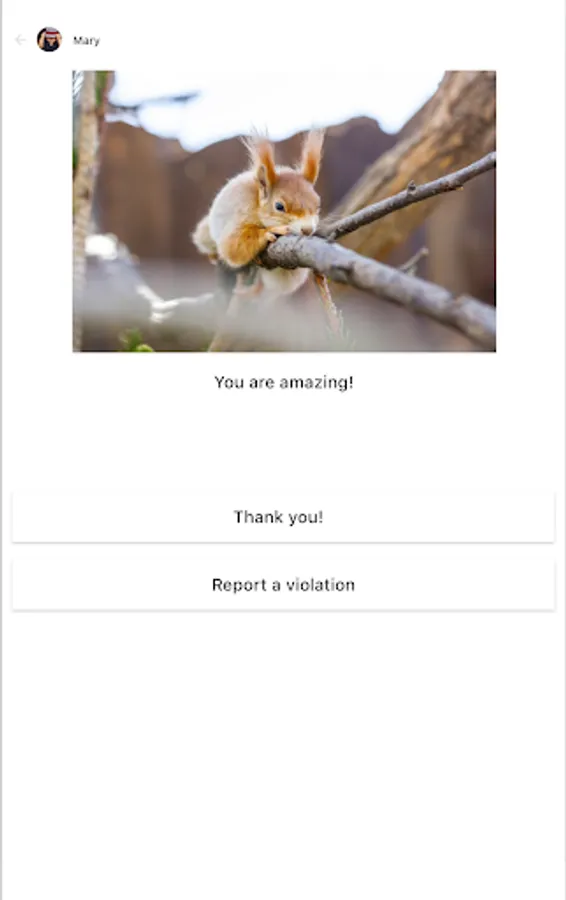566x900 pixels.
Task: Click the squirrel's tufted right ear
Action: coord(312,154)
